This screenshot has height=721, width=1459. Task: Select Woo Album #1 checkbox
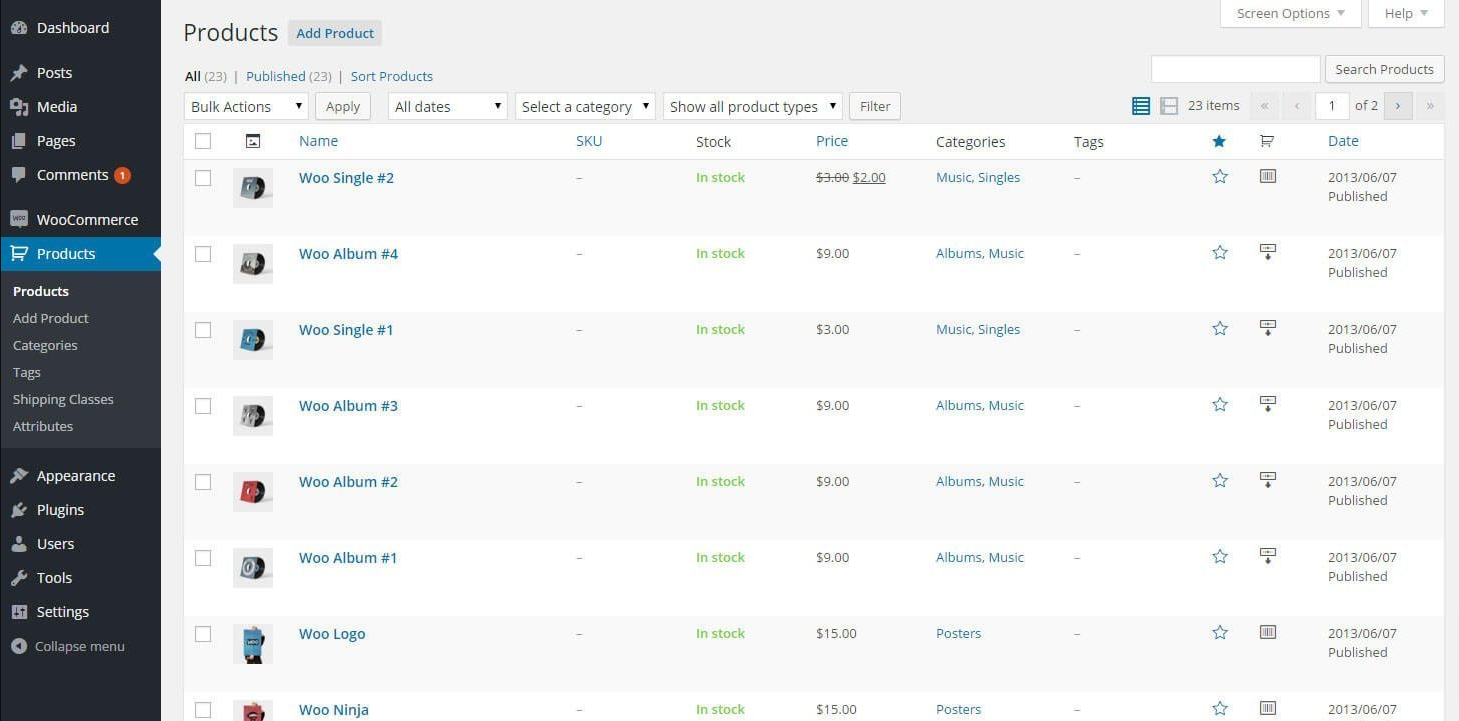pyautogui.click(x=203, y=558)
